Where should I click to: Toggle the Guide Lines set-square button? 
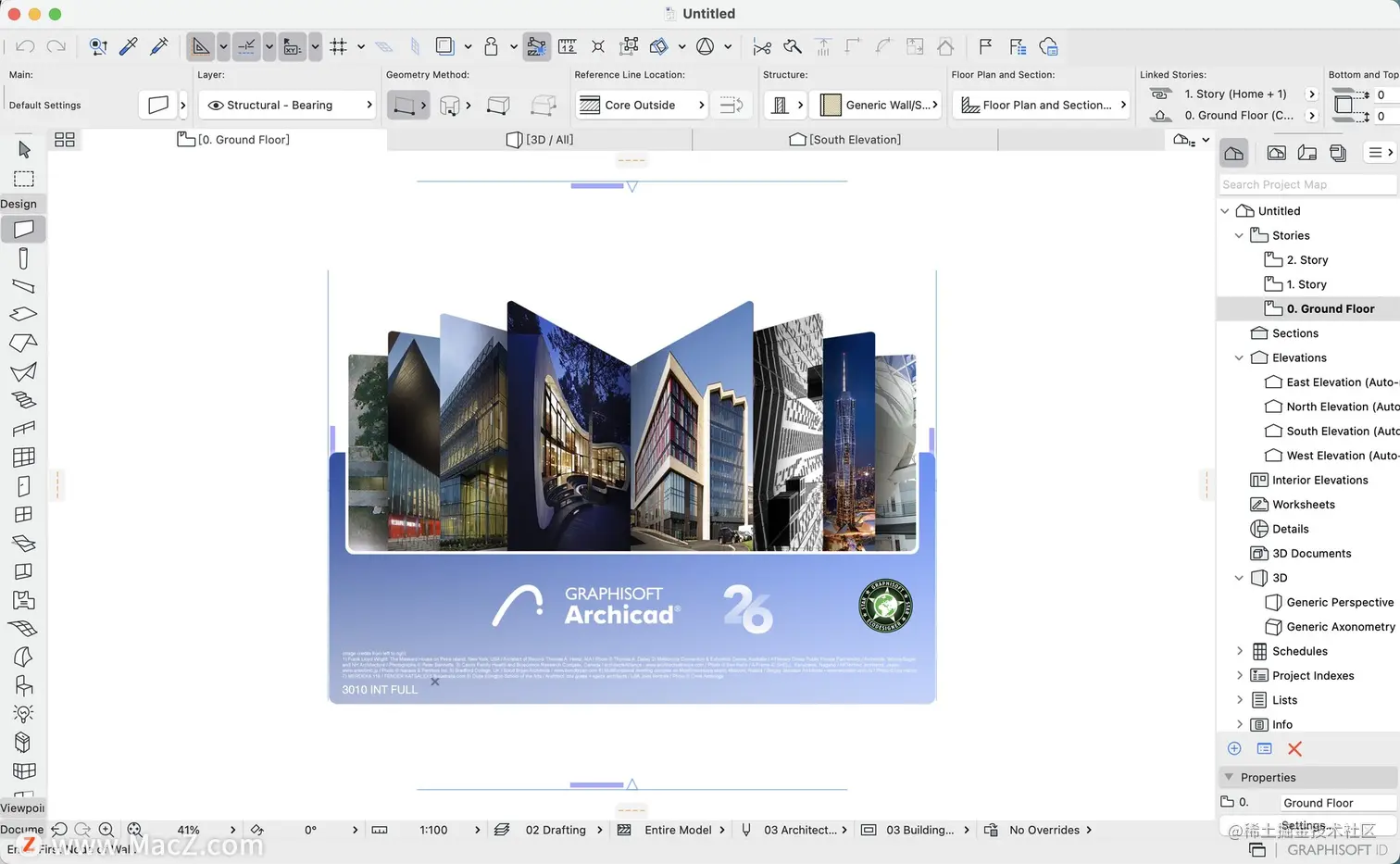point(201,46)
